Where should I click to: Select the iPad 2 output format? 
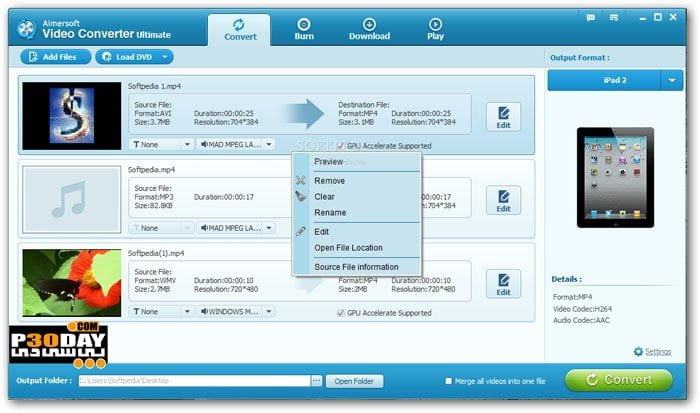[x=604, y=80]
